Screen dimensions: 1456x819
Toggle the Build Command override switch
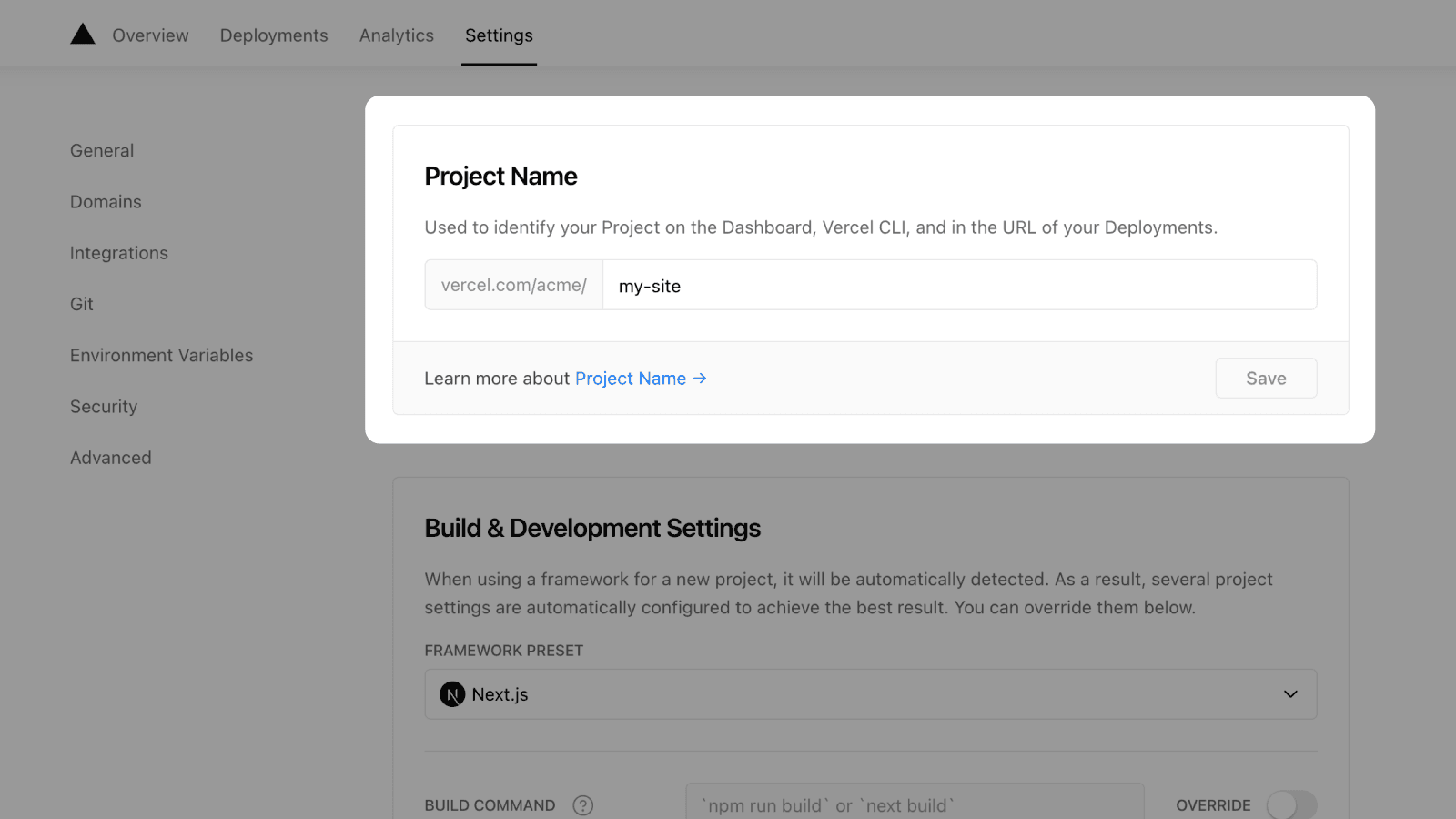(x=1291, y=805)
